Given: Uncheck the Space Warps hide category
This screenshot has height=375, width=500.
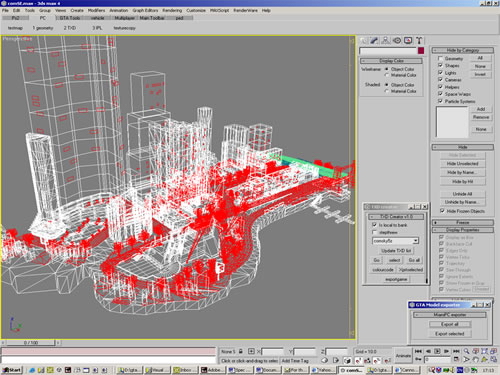Looking at the screenshot, I should coord(441,94).
